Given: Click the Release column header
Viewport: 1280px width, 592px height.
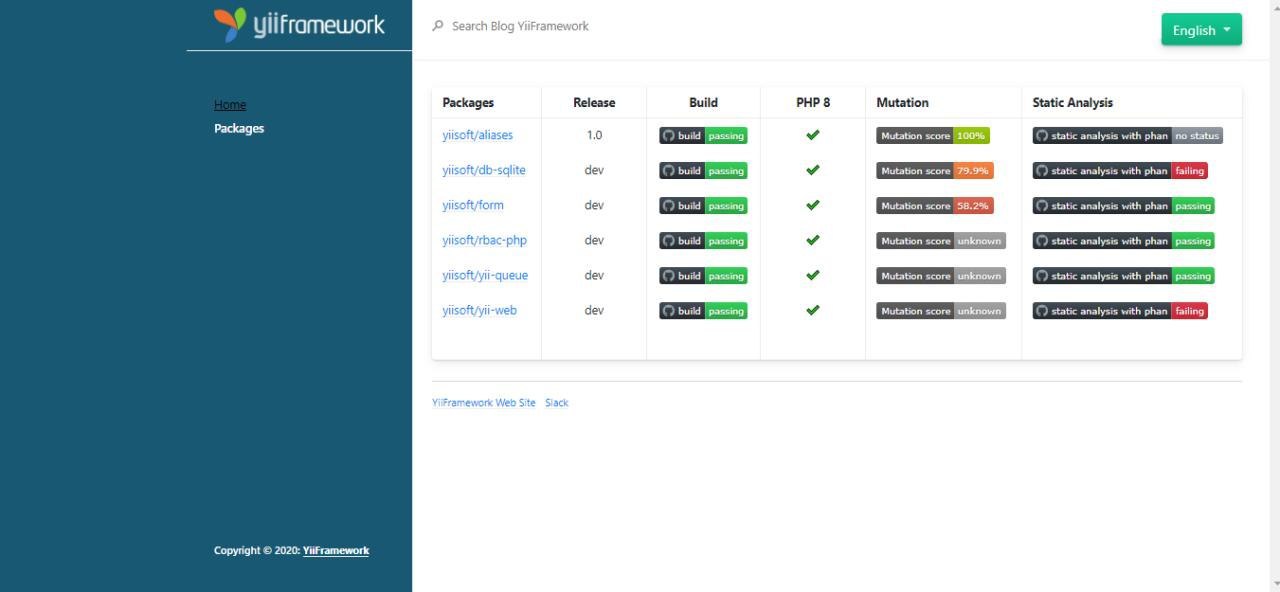Looking at the screenshot, I should click(x=594, y=102).
